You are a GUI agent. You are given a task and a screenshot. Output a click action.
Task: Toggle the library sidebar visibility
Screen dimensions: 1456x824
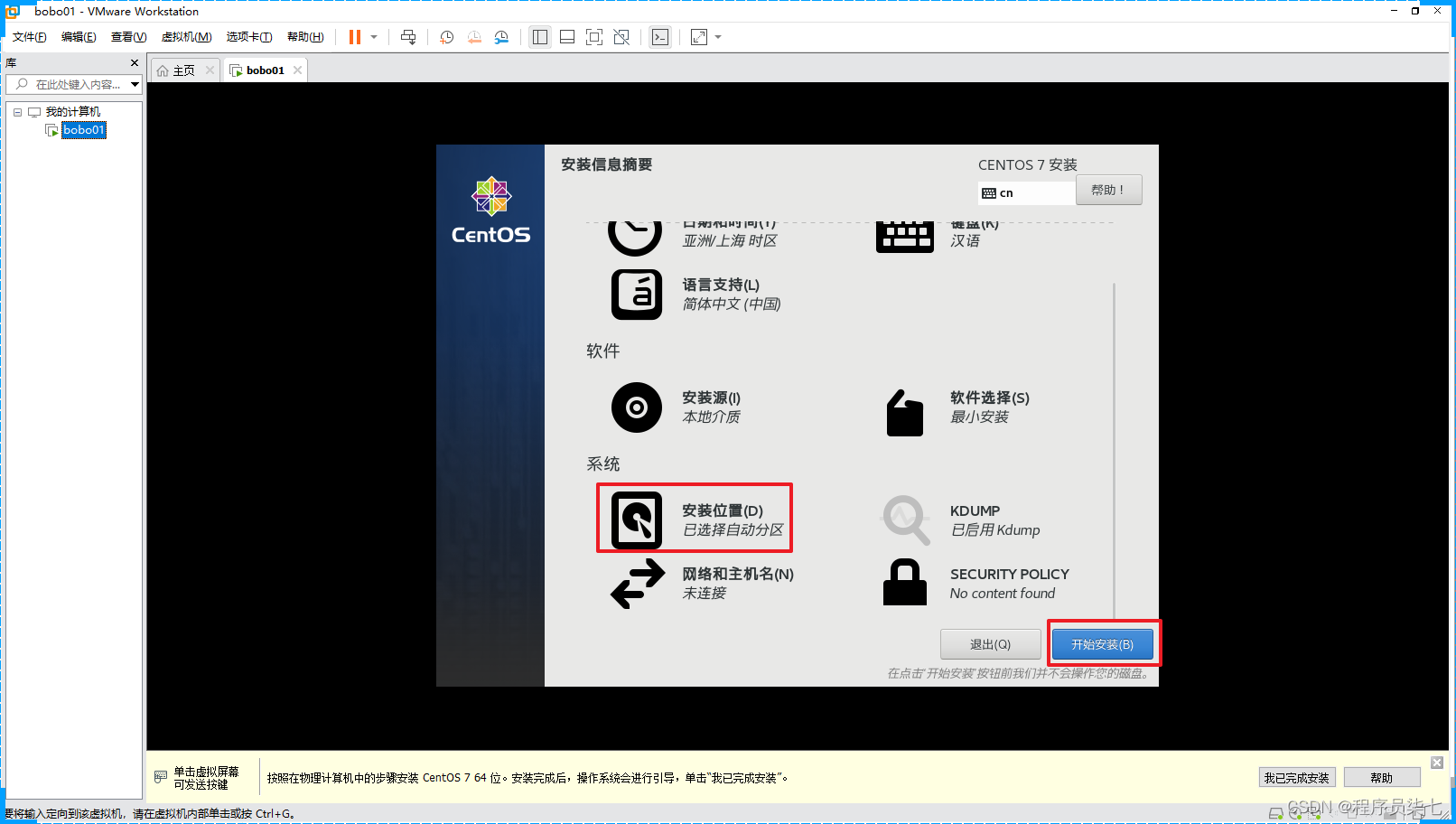click(x=539, y=37)
